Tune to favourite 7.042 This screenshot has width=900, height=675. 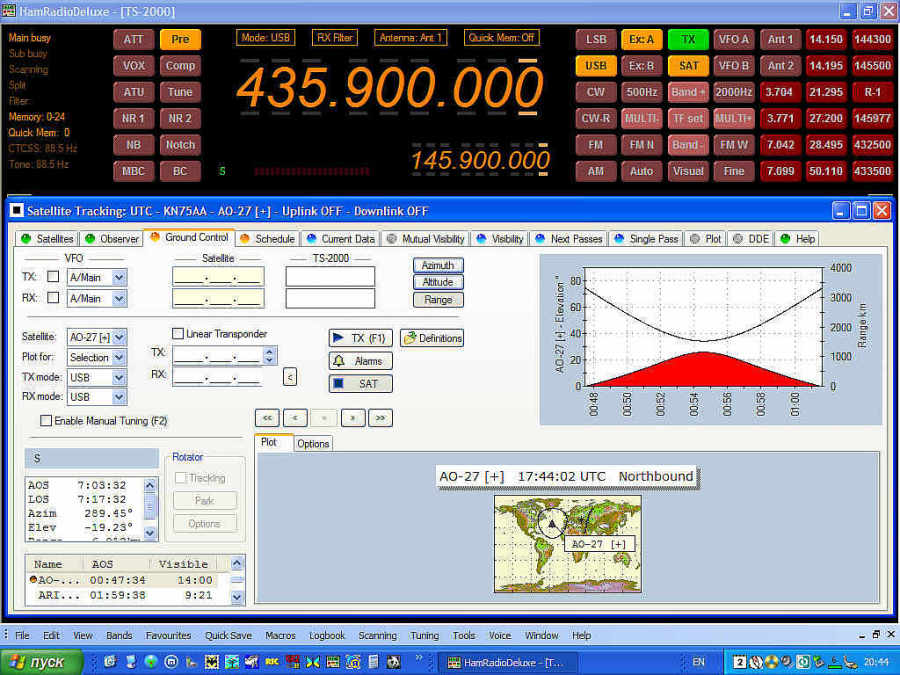pos(780,145)
